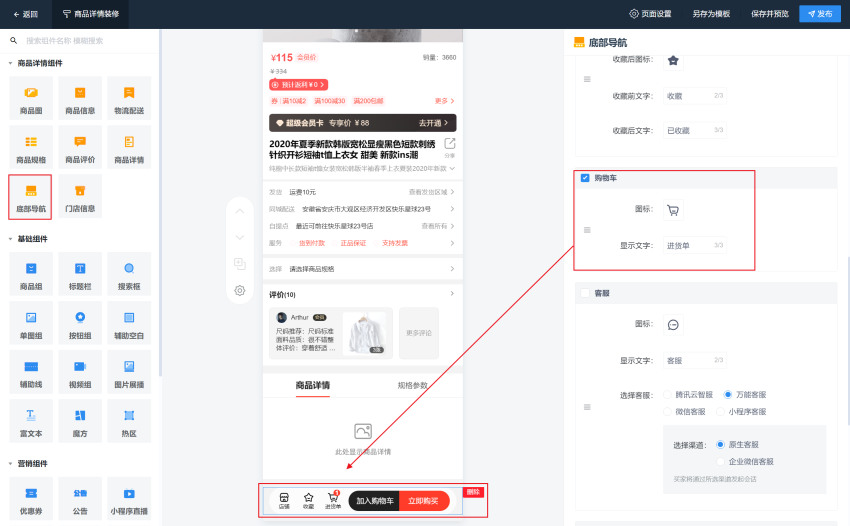
Task: Change the 购物车 cart icon image
Action: tap(673, 210)
